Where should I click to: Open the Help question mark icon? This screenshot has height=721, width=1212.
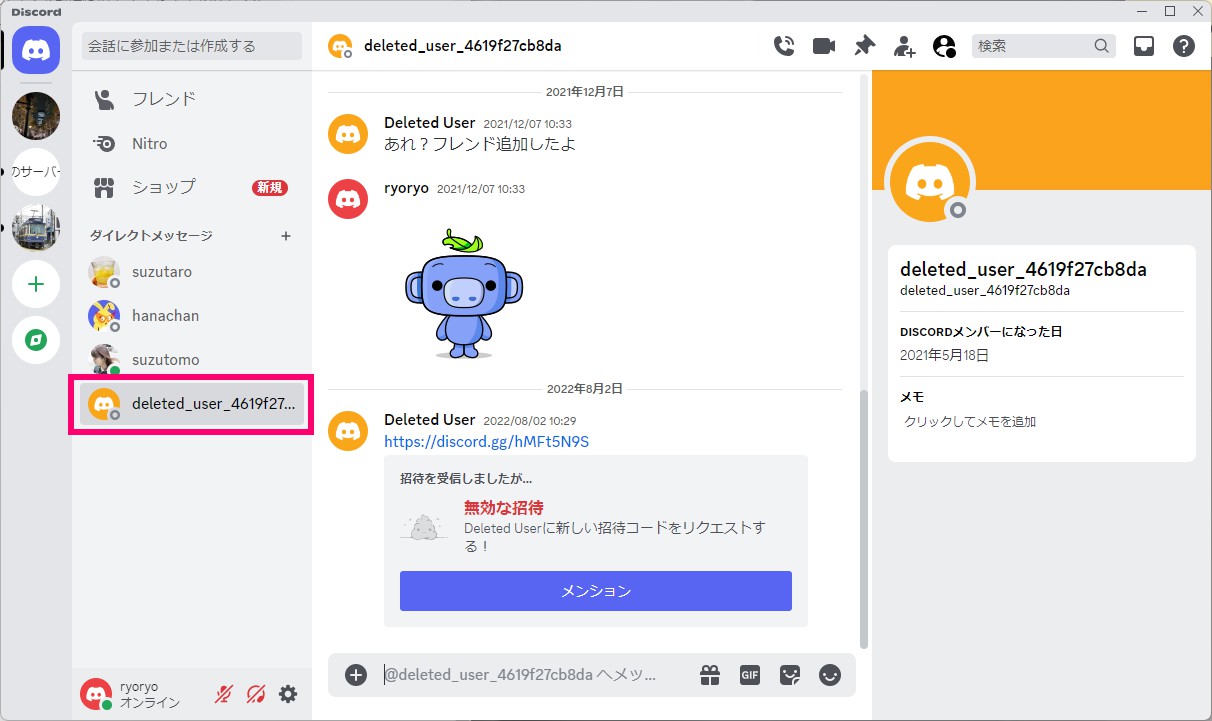pyautogui.click(x=1184, y=46)
